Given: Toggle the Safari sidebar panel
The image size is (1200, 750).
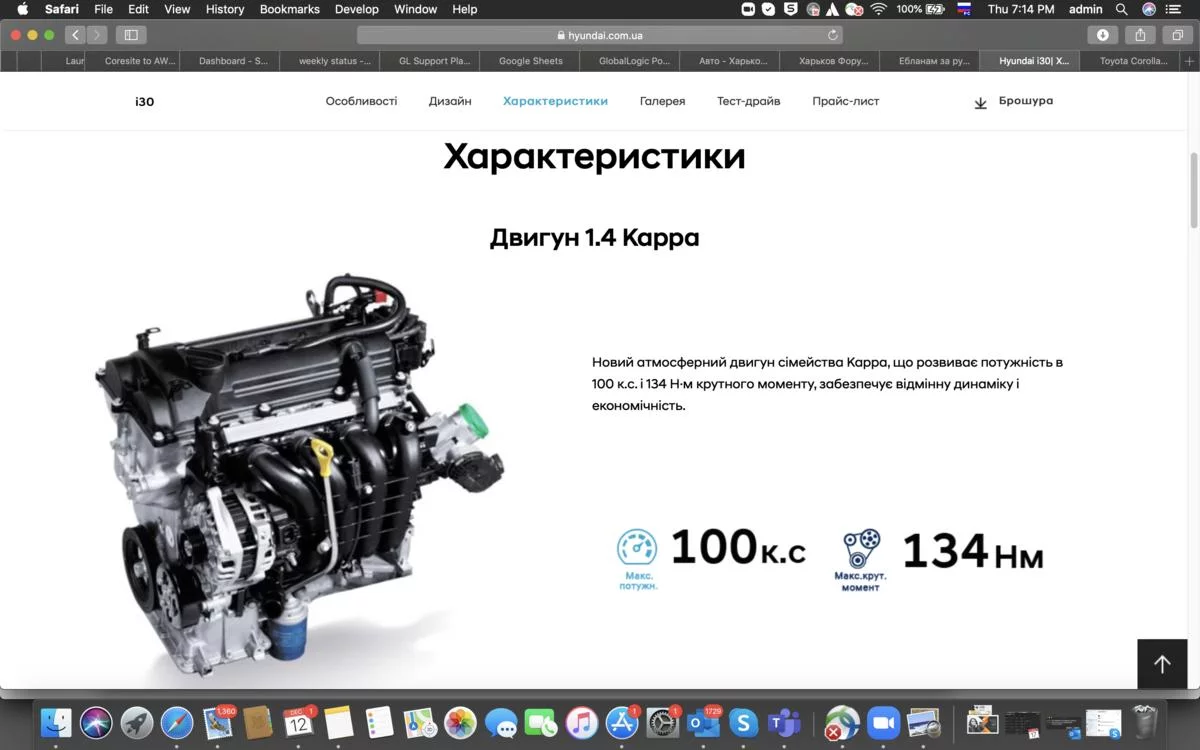Looking at the screenshot, I should 131,35.
